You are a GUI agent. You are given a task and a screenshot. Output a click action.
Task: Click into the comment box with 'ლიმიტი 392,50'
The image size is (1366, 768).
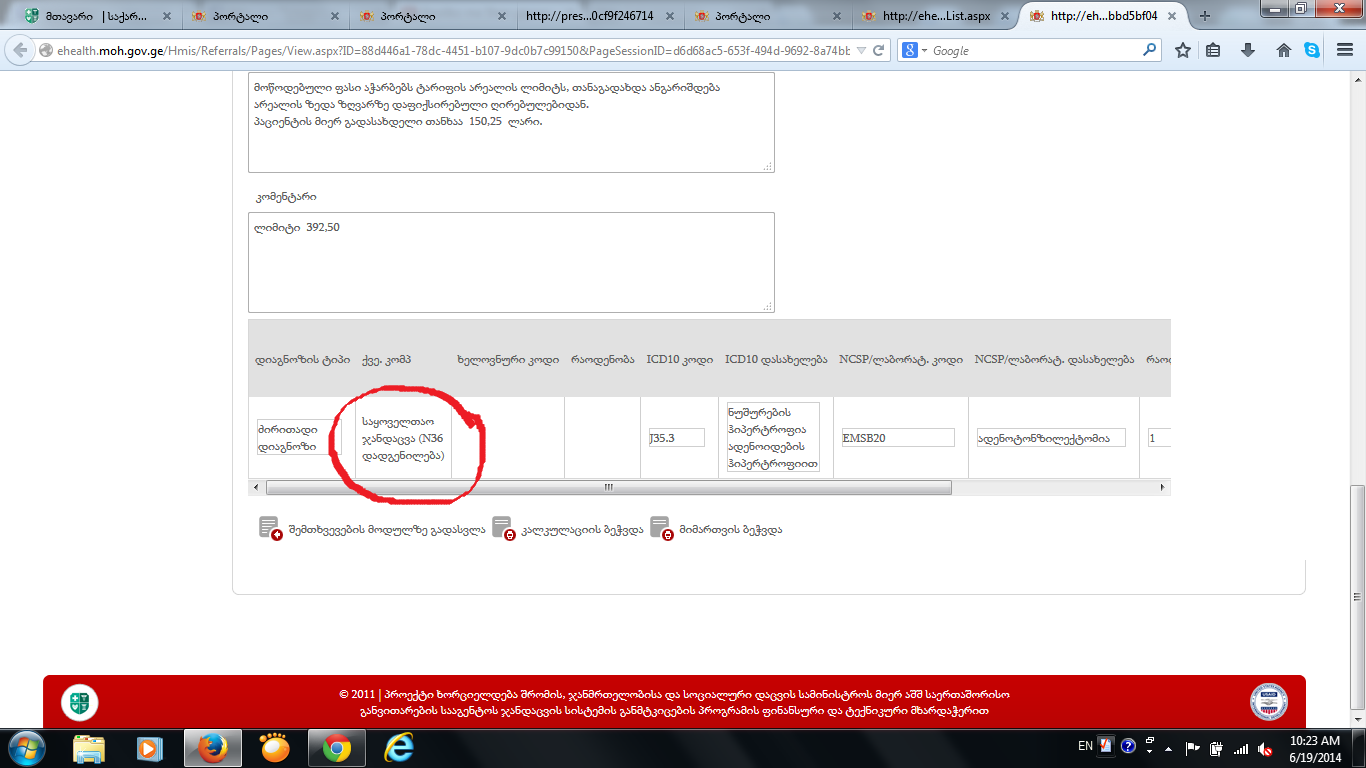coord(511,262)
